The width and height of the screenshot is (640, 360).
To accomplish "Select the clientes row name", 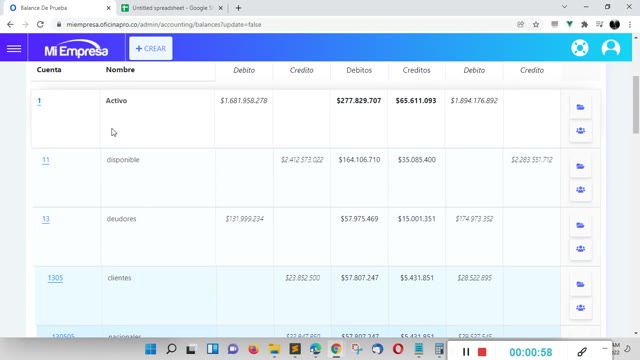I will (x=119, y=278).
